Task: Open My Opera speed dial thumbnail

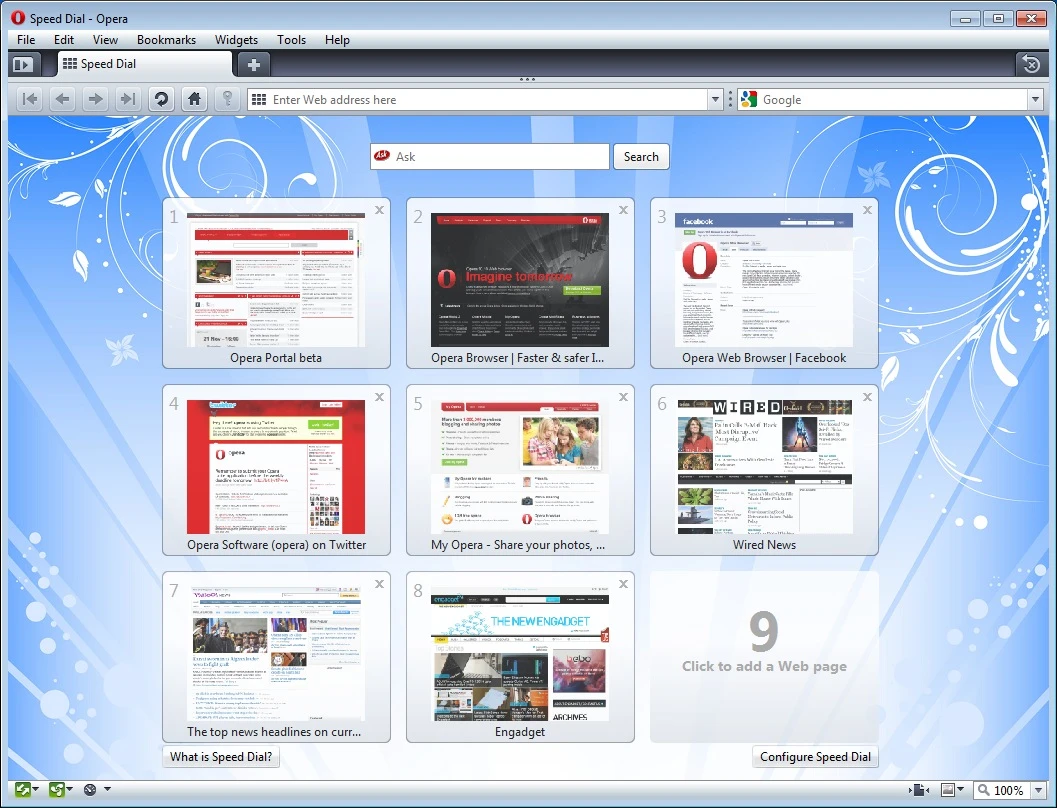Action: (520, 466)
